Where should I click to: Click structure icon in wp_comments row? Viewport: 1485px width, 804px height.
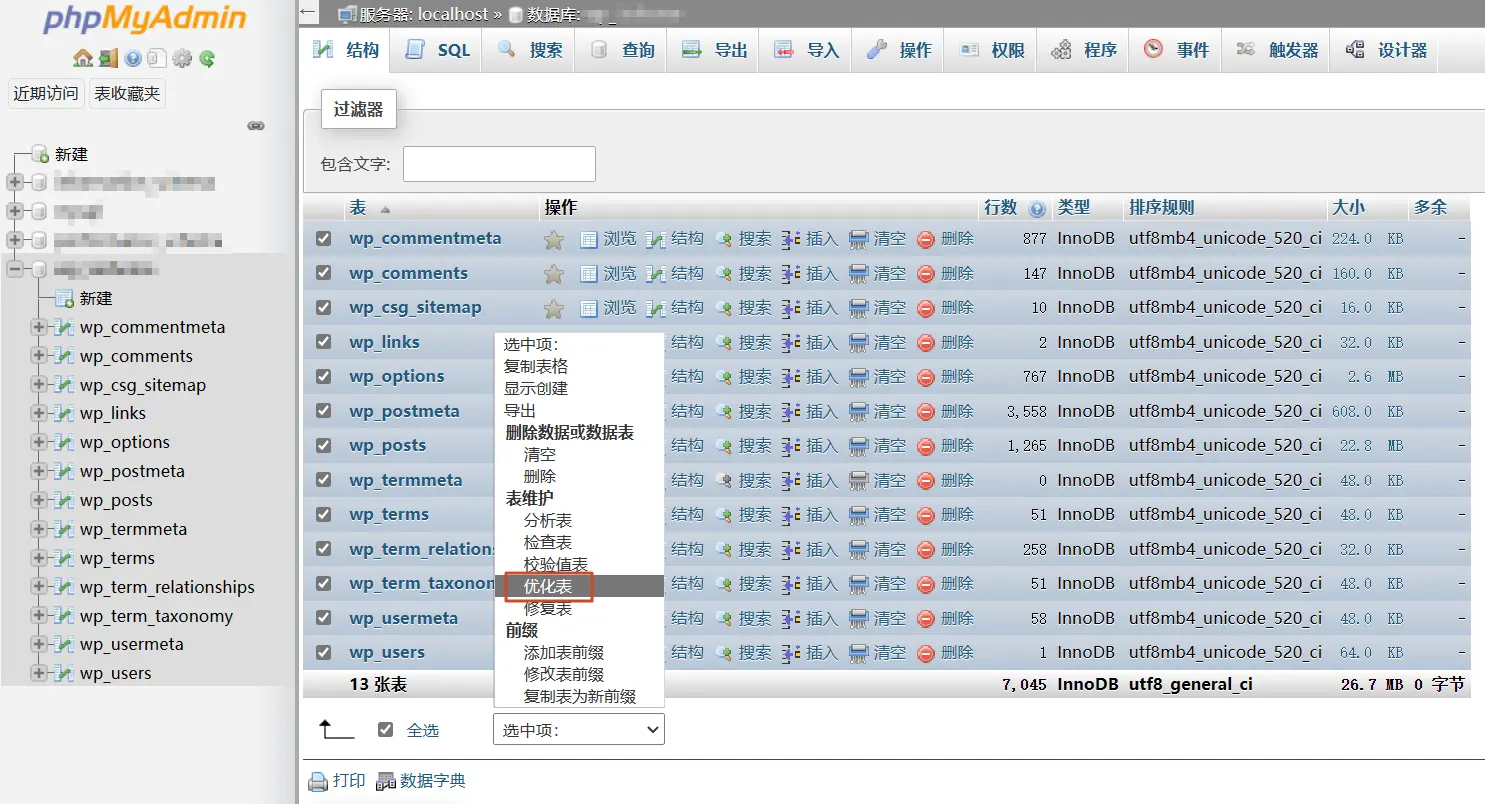click(656, 274)
